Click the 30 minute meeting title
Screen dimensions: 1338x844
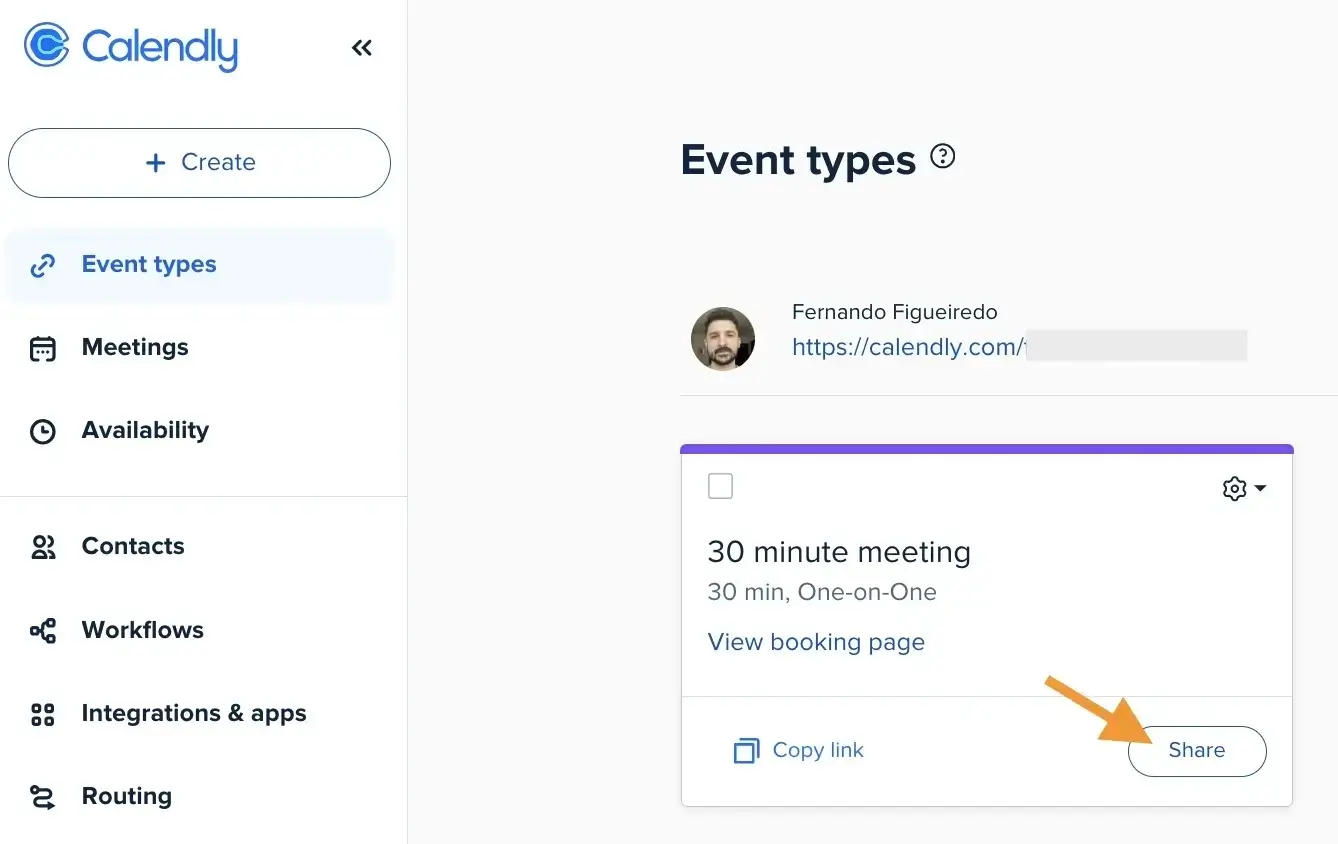[x=839, y=552]
